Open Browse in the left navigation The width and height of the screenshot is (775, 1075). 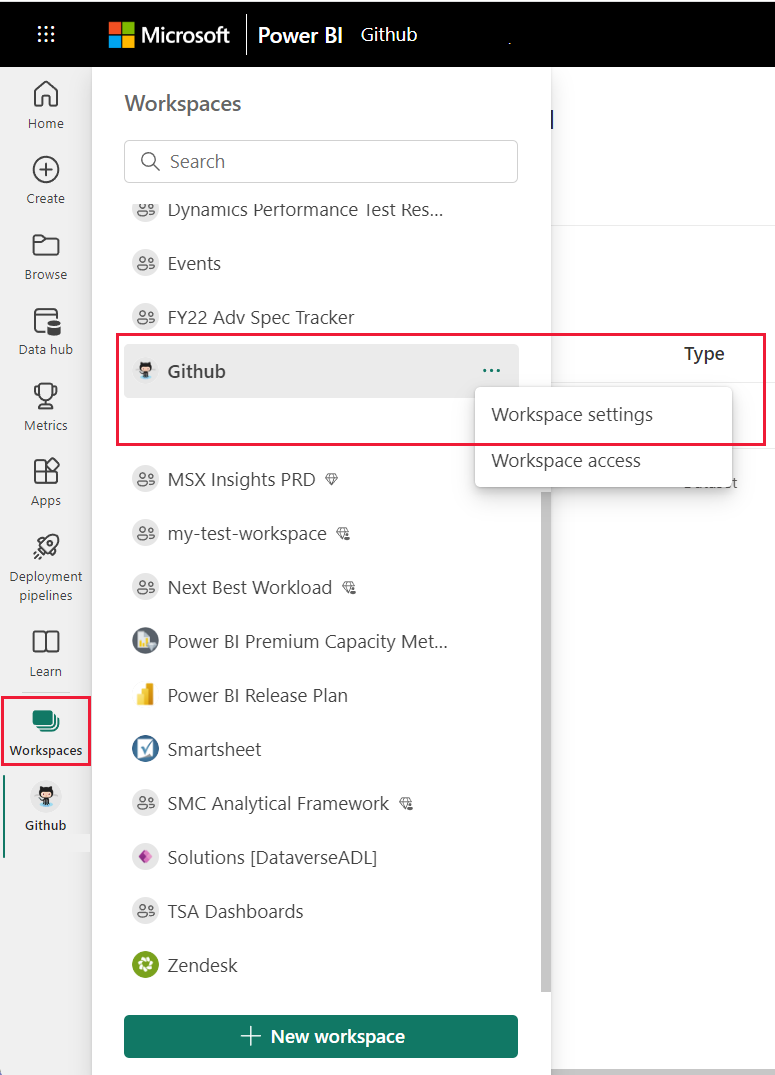46,256
